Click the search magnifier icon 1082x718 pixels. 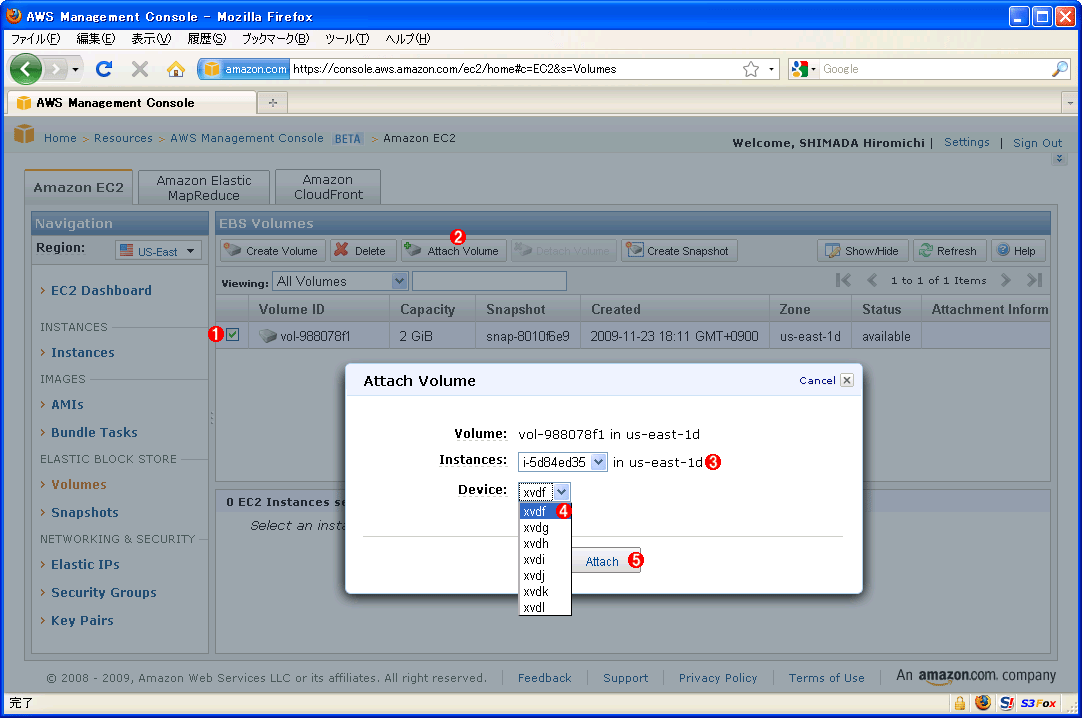click(1060, 69)
